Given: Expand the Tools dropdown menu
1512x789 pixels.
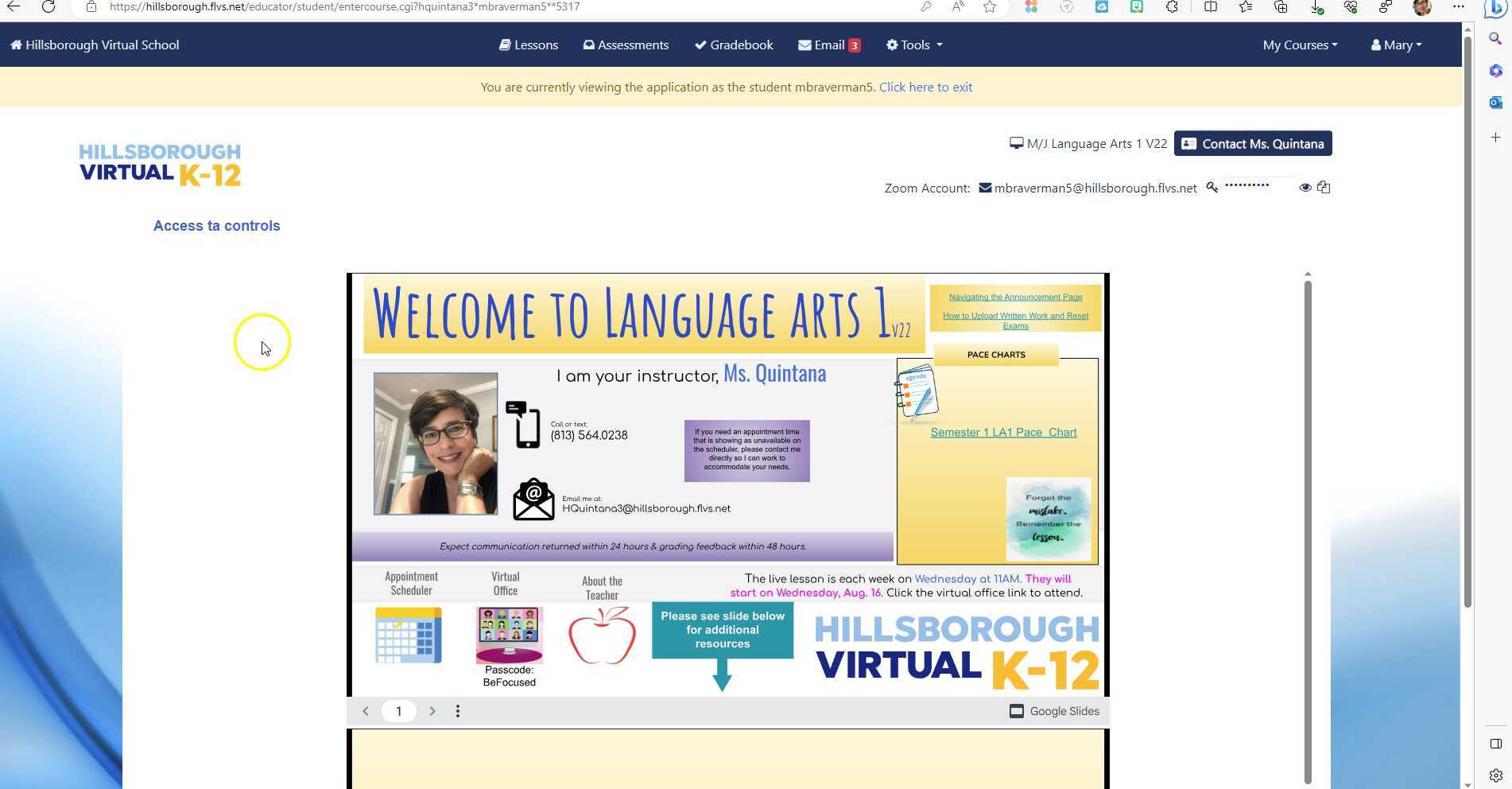Looking at the screenshot, I should point(914,45).
